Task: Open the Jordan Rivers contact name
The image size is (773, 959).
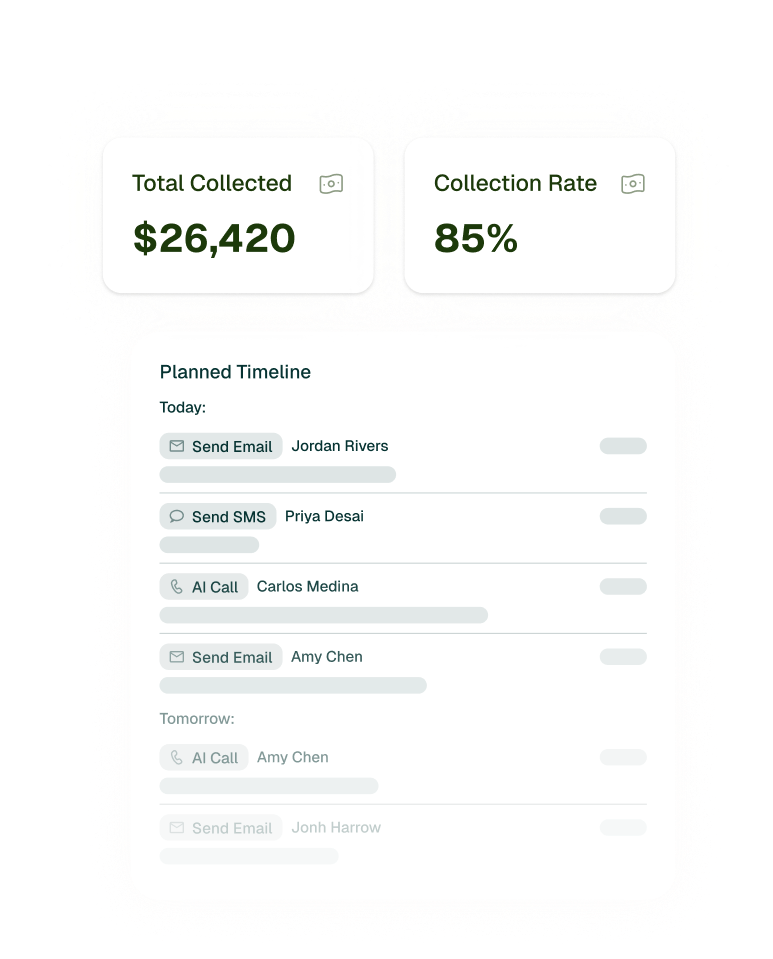Action: click(340, 446)
